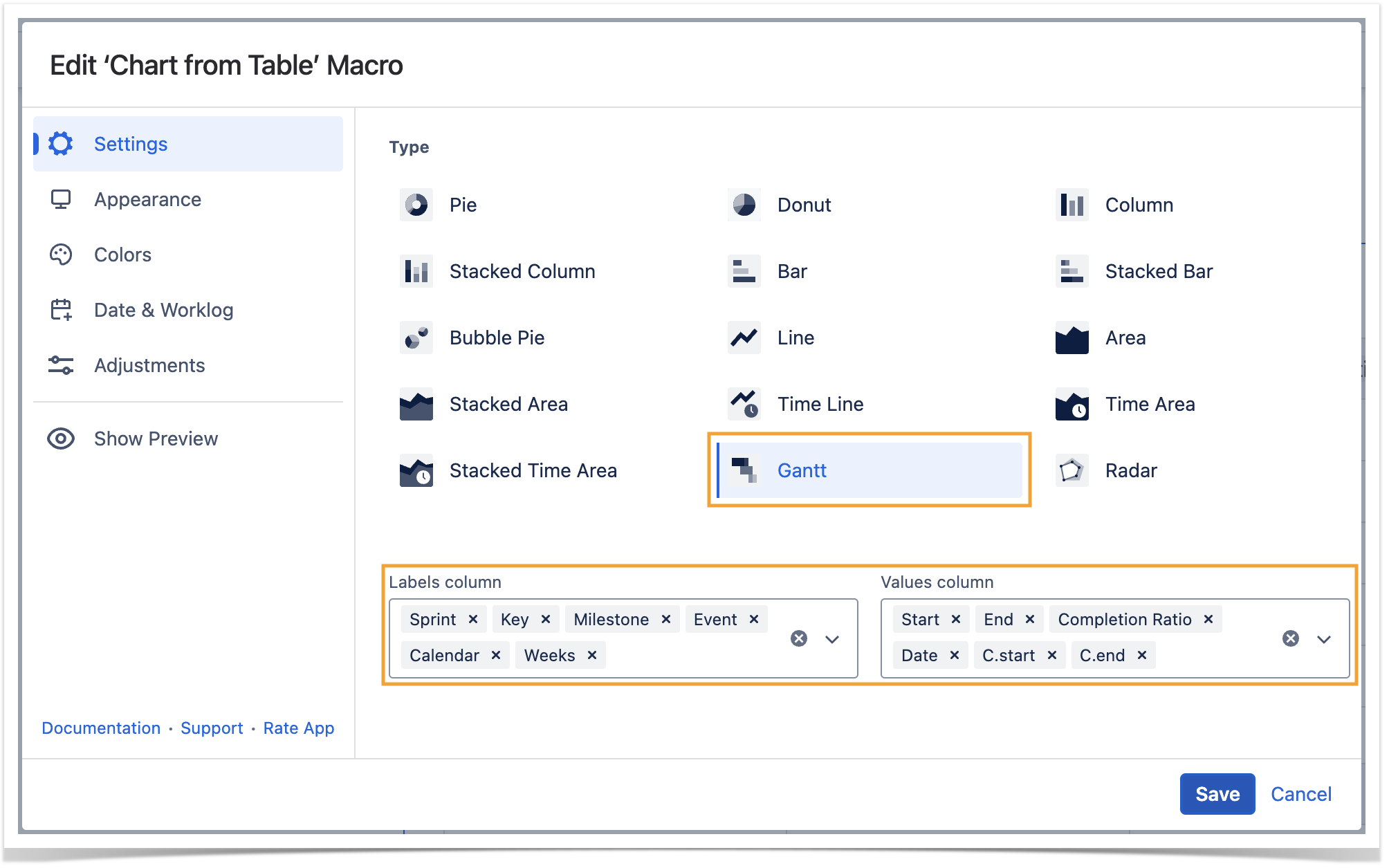Remove Completion Ratio from Values column
1389x868 pixels.
(1208, 619)
